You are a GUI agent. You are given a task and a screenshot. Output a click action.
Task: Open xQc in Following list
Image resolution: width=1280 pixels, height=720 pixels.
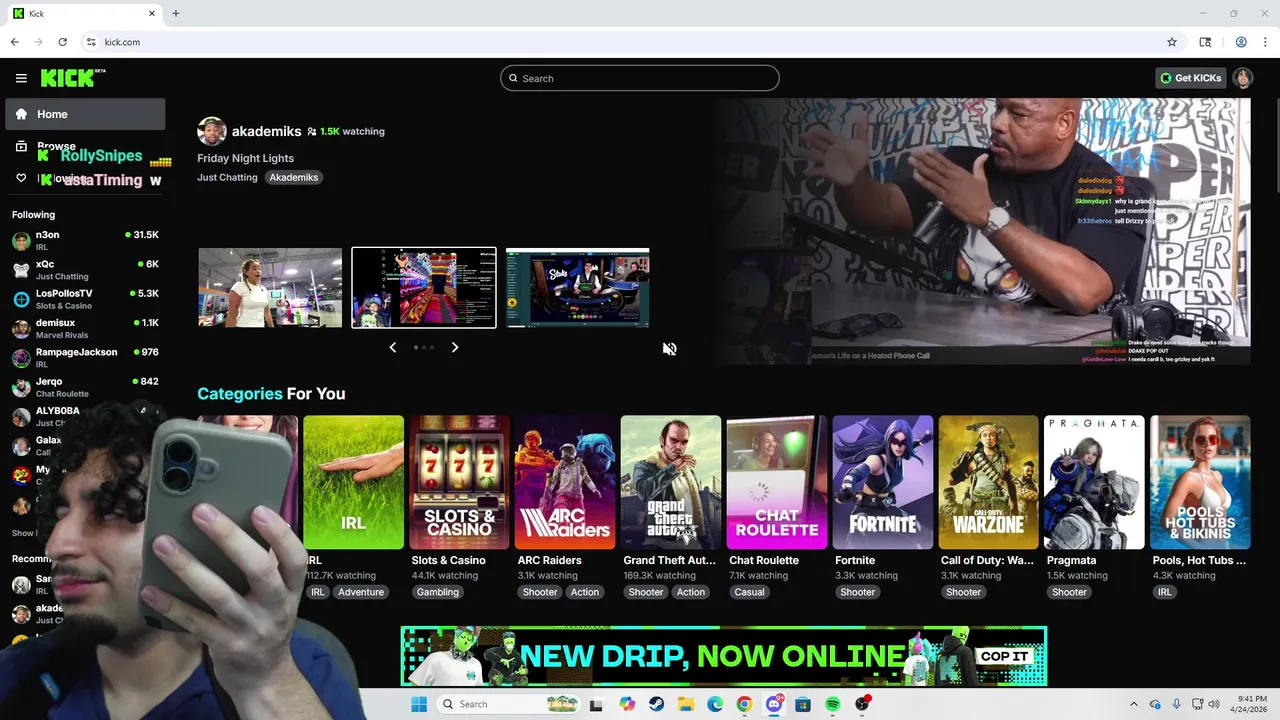[x=85, y=269]
